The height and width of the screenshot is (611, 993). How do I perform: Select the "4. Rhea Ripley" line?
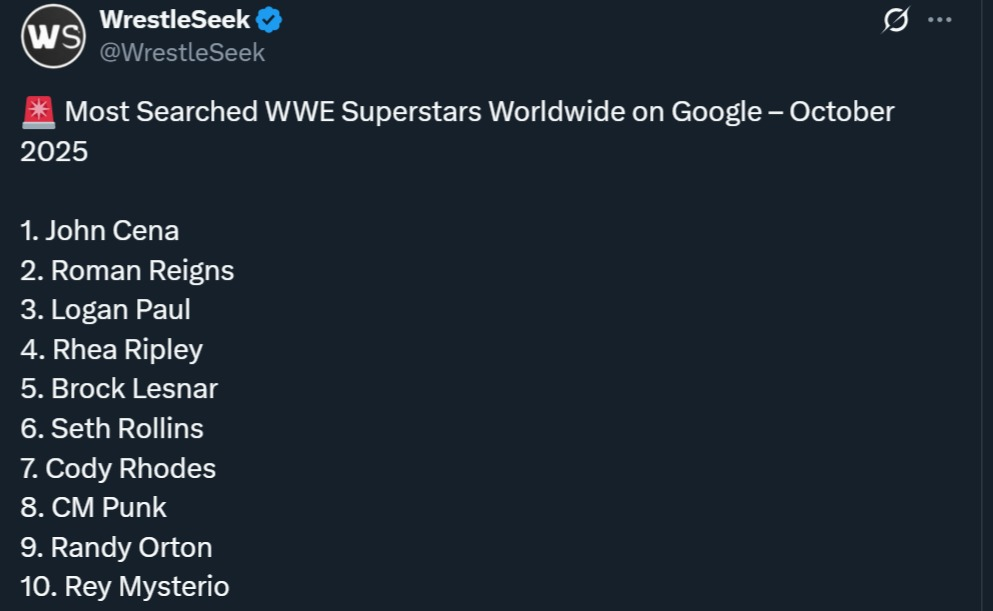tap(111, 349)
